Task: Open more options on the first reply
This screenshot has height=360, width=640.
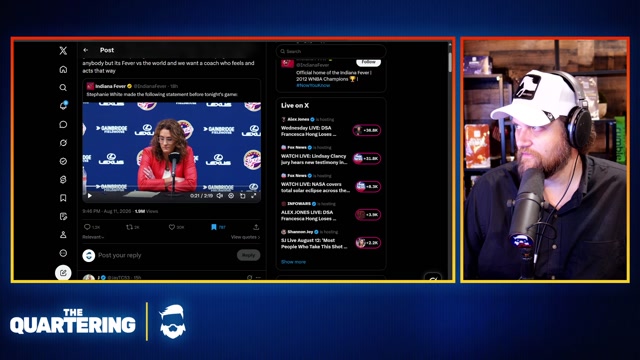Action: [258, 278]
